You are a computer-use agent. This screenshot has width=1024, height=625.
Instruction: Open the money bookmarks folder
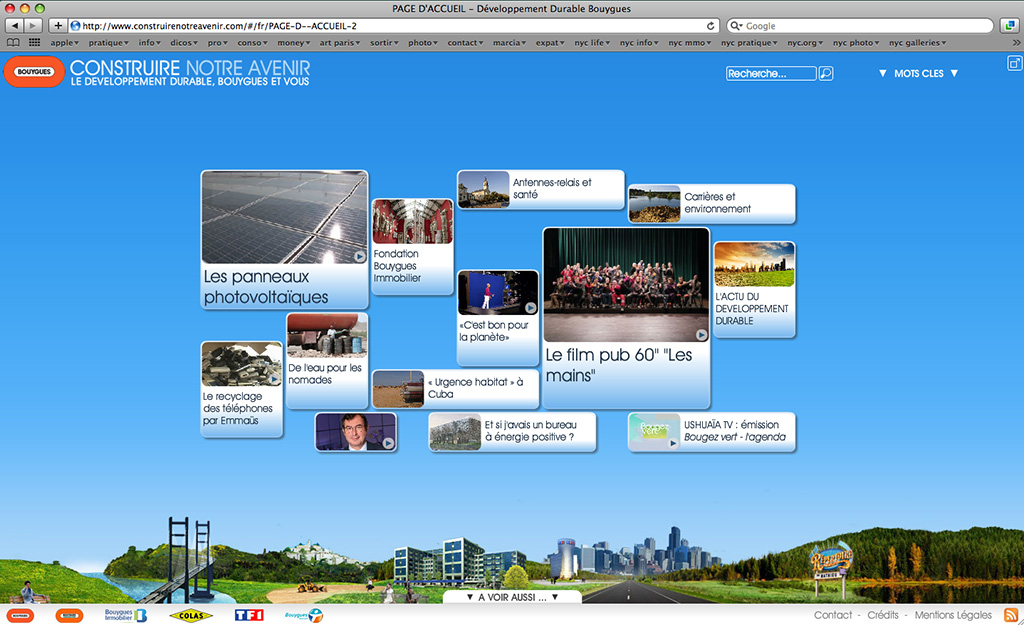pyautogui.click(x=293, y=42)
